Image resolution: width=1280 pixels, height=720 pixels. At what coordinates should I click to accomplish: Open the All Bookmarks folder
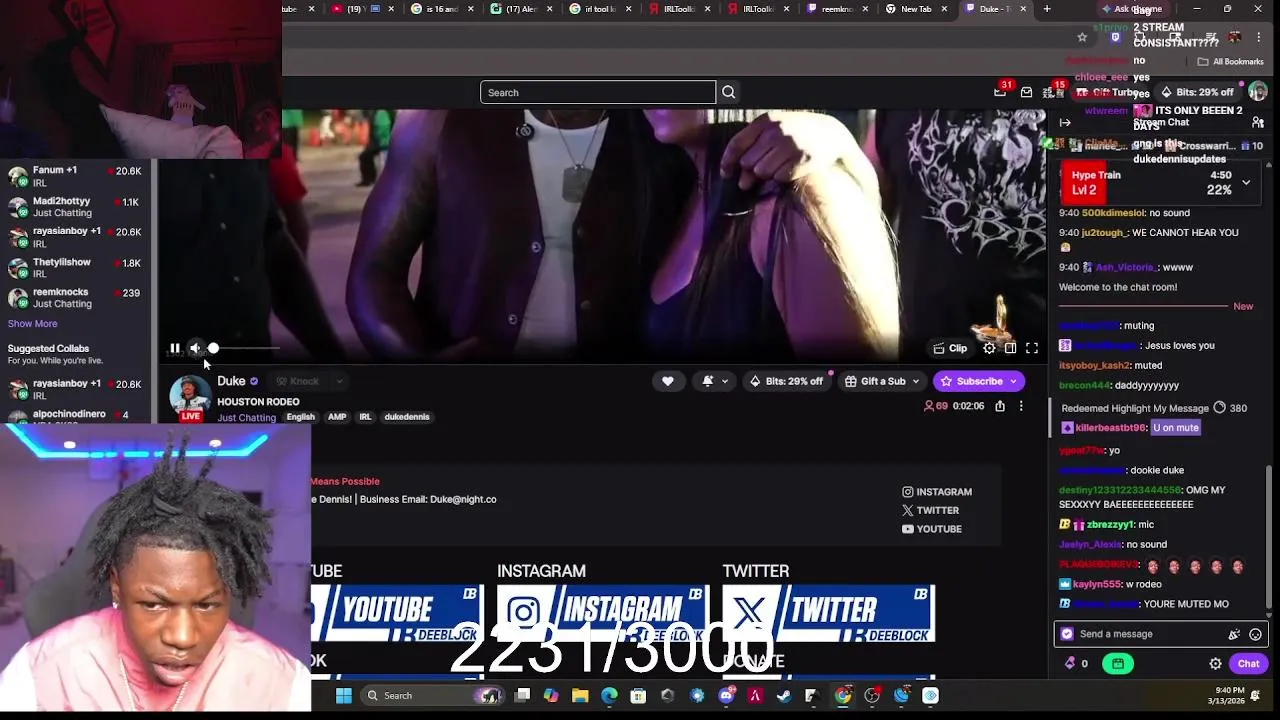coord(1233,62)
